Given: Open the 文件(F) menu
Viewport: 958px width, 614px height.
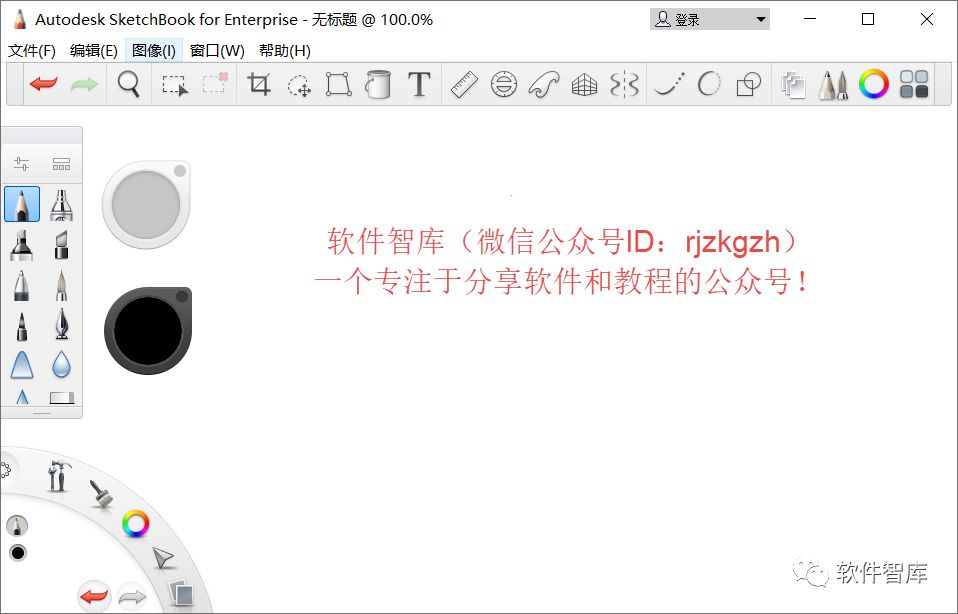Looking at the screenshot, I should pos(32,51).
